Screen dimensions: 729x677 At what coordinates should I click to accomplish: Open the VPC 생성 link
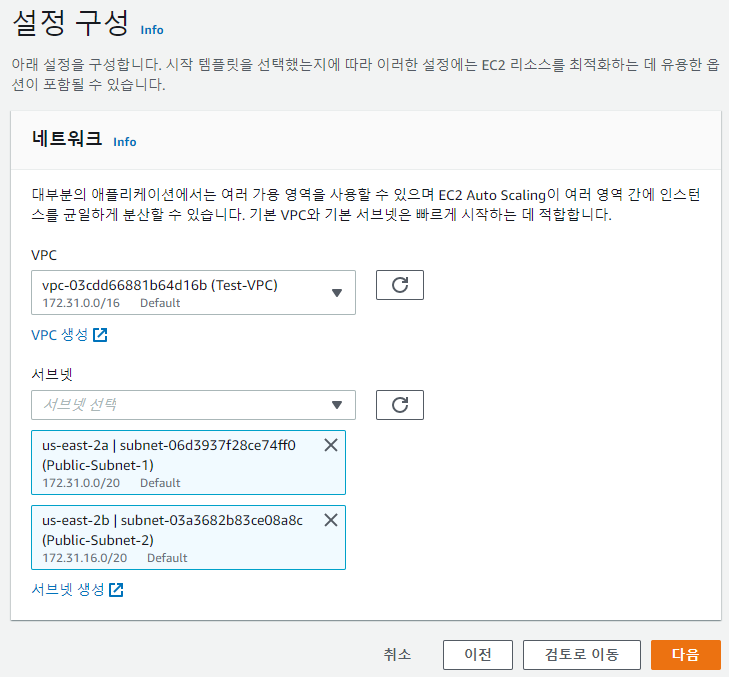69,335
